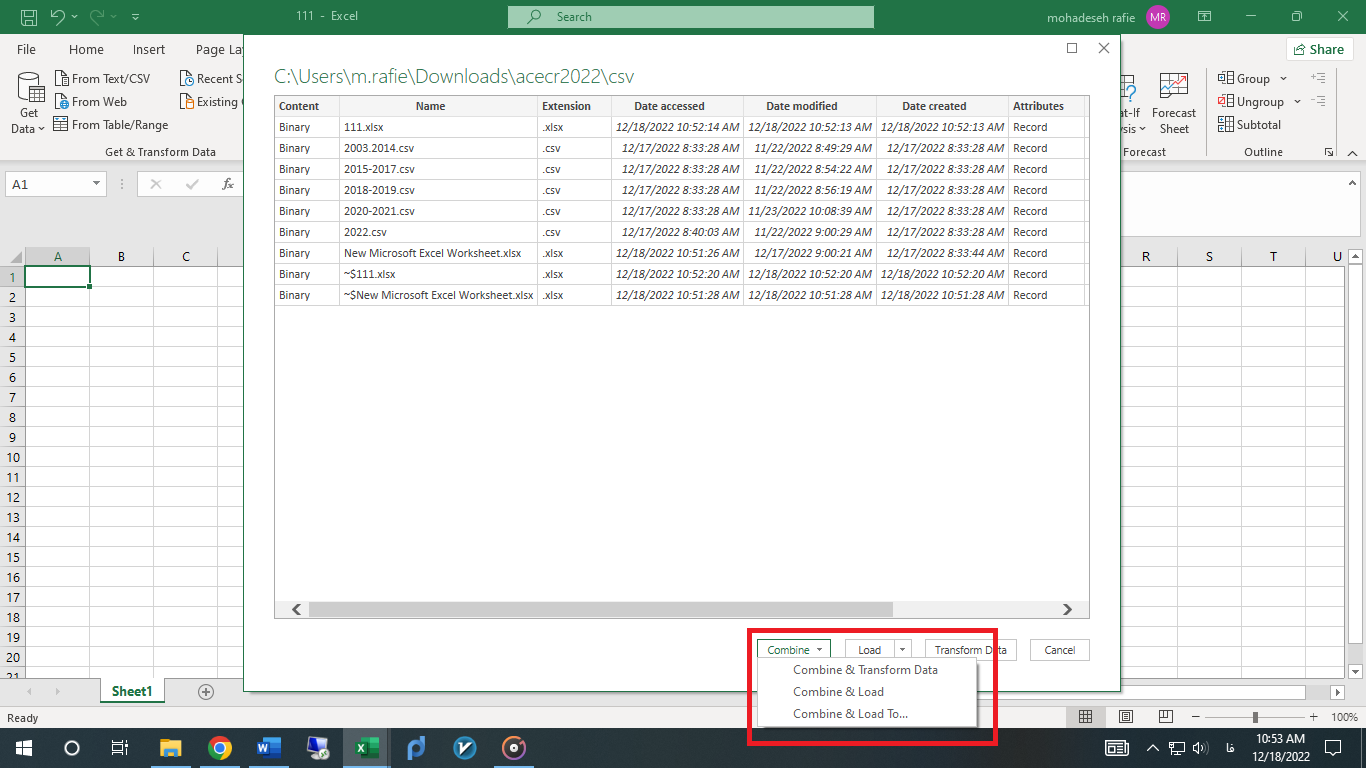Select the 2015-2017.csv file name
The height and width of the screenshot is (768, 1366).
coord(379,169)
